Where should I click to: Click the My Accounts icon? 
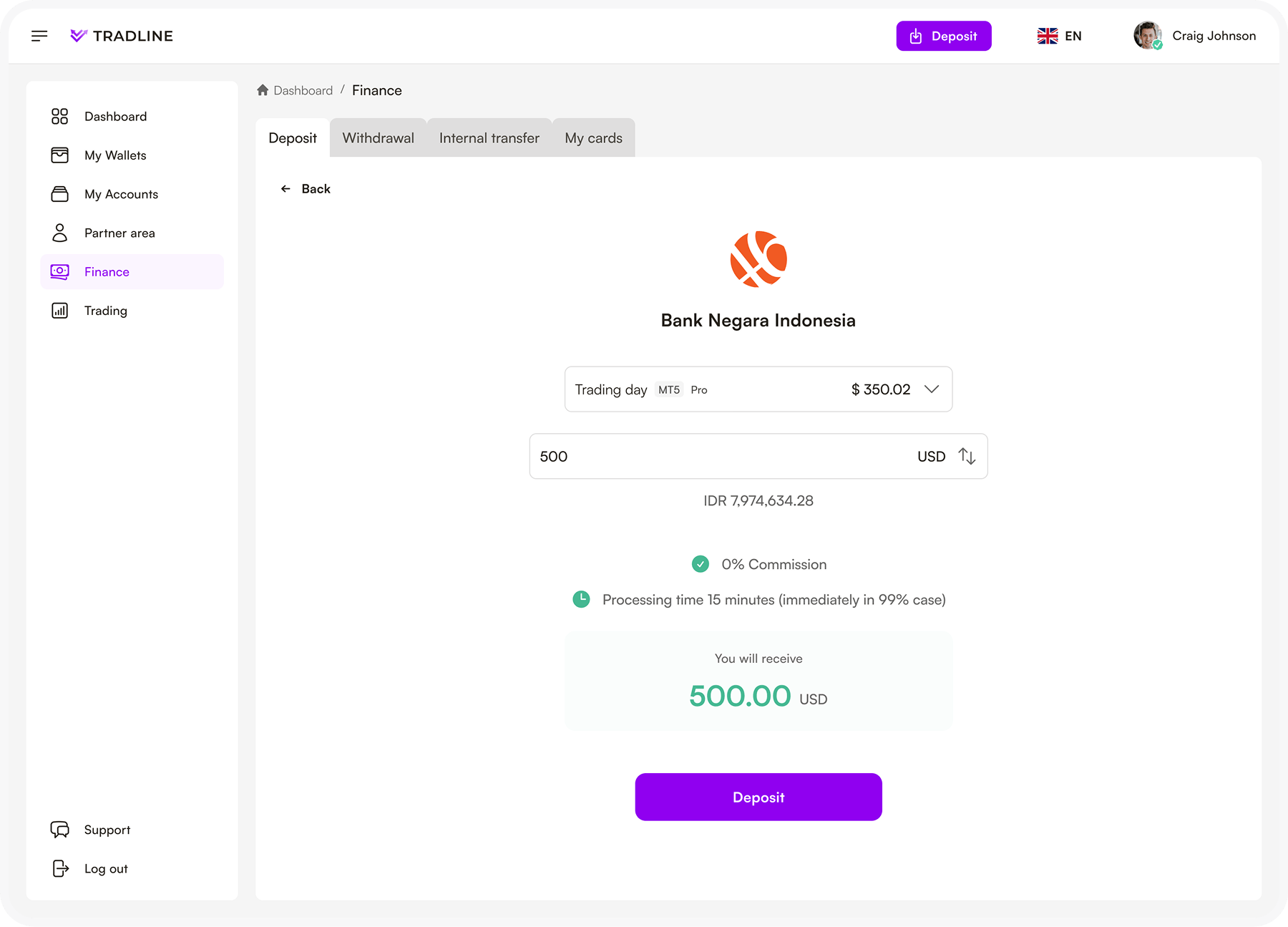coord(60,194)
